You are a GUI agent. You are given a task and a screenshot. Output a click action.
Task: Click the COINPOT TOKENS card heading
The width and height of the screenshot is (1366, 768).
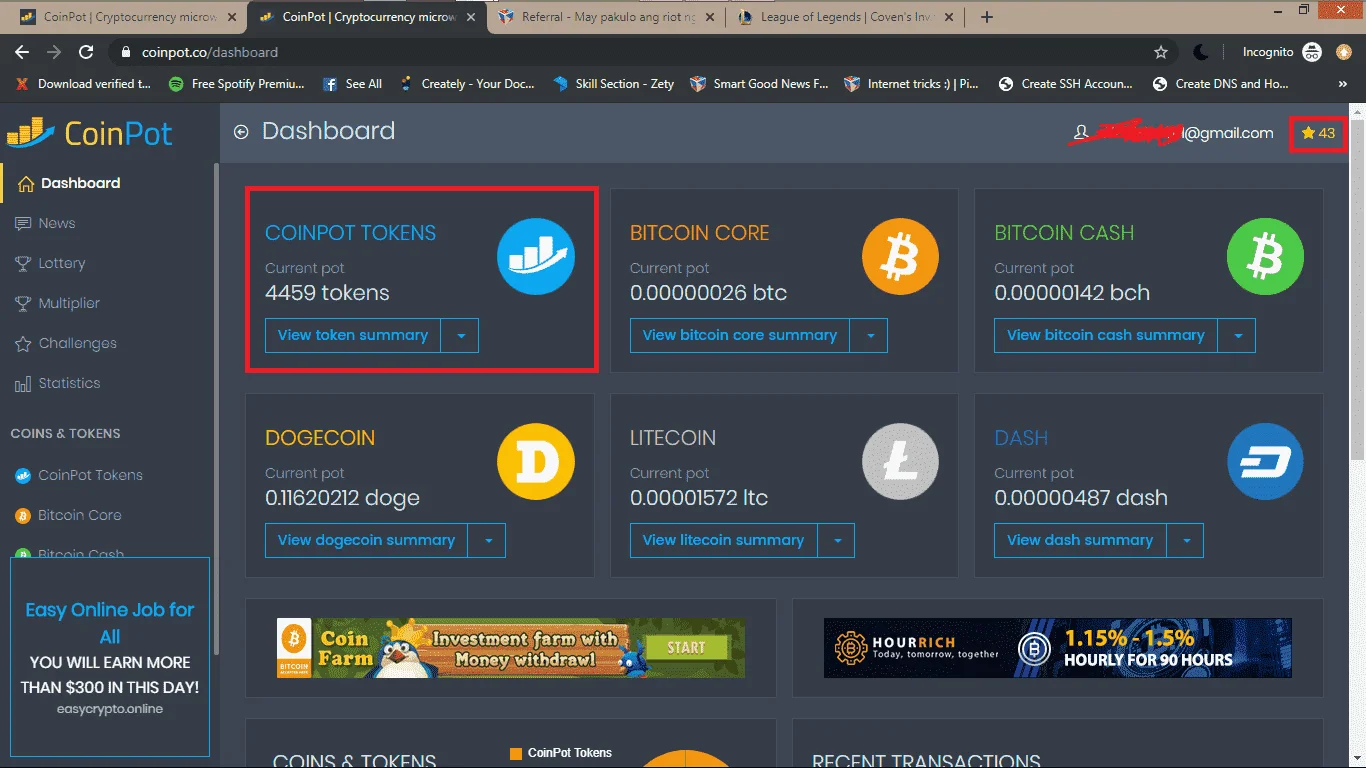tap(351, 233)
